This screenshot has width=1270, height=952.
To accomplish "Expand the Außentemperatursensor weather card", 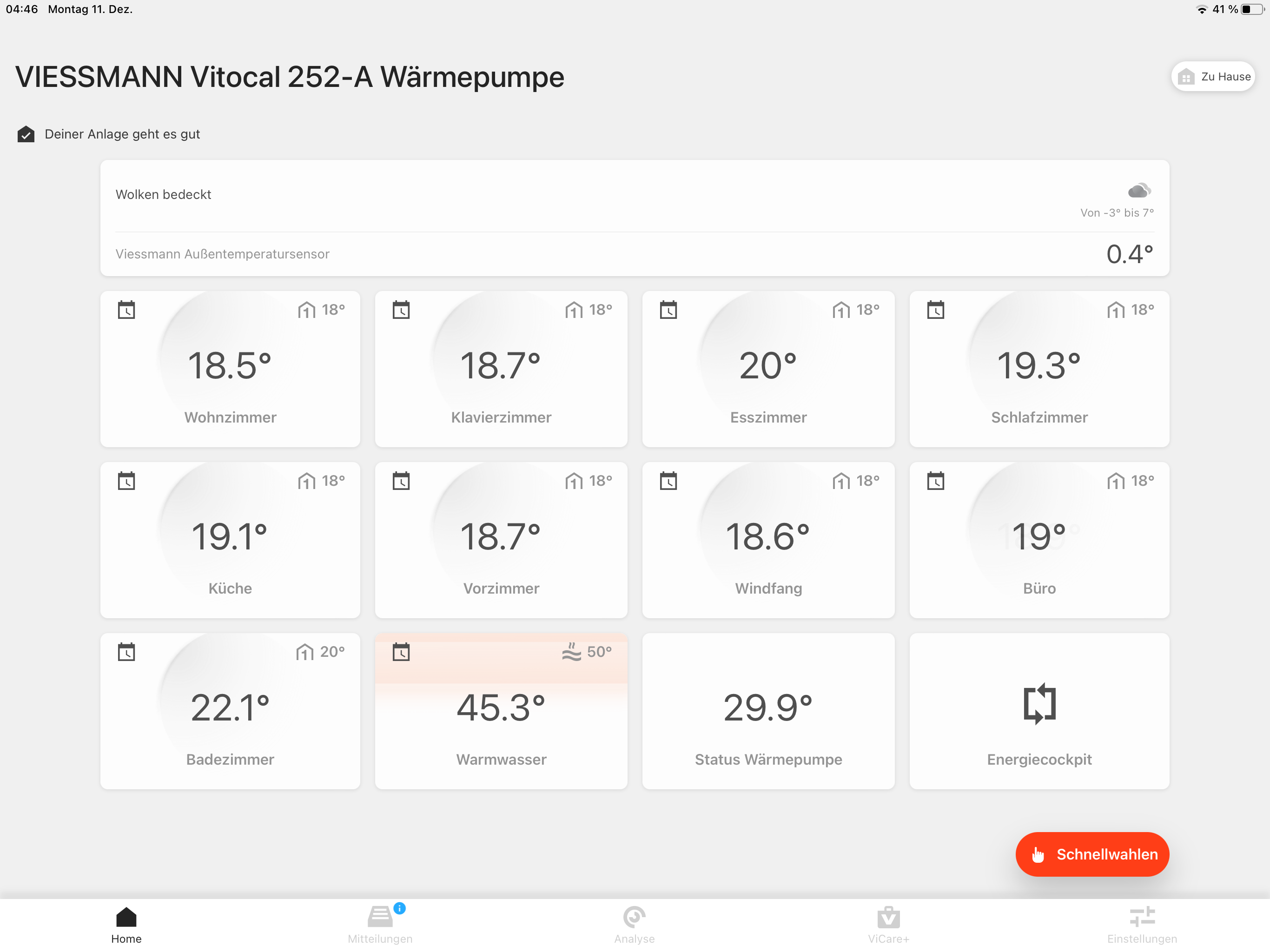I will 634,254.
